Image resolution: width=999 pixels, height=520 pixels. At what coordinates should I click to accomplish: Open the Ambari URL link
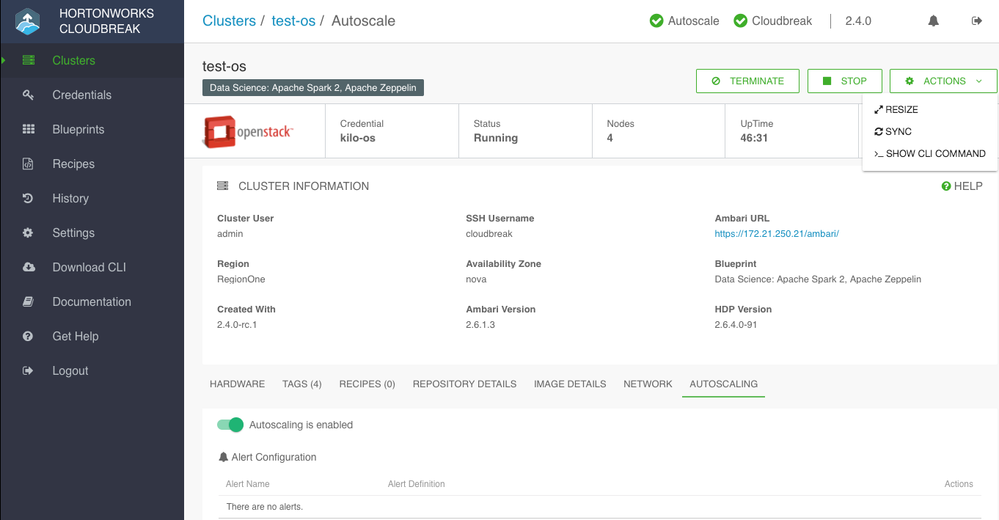tap(777, 234)
